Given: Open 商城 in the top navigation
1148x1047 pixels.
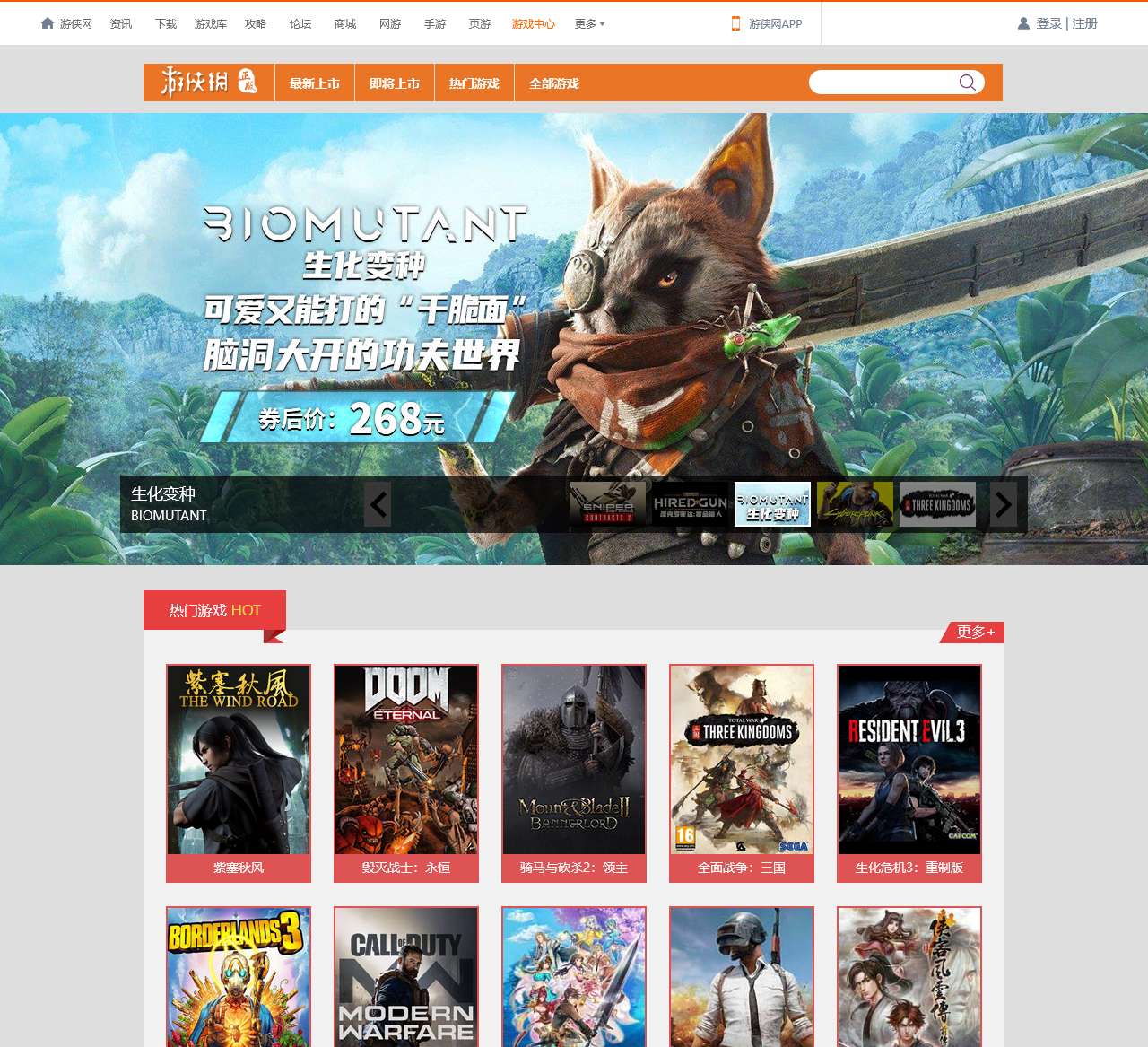Looking at the screenshot, I should coord(345,24).
